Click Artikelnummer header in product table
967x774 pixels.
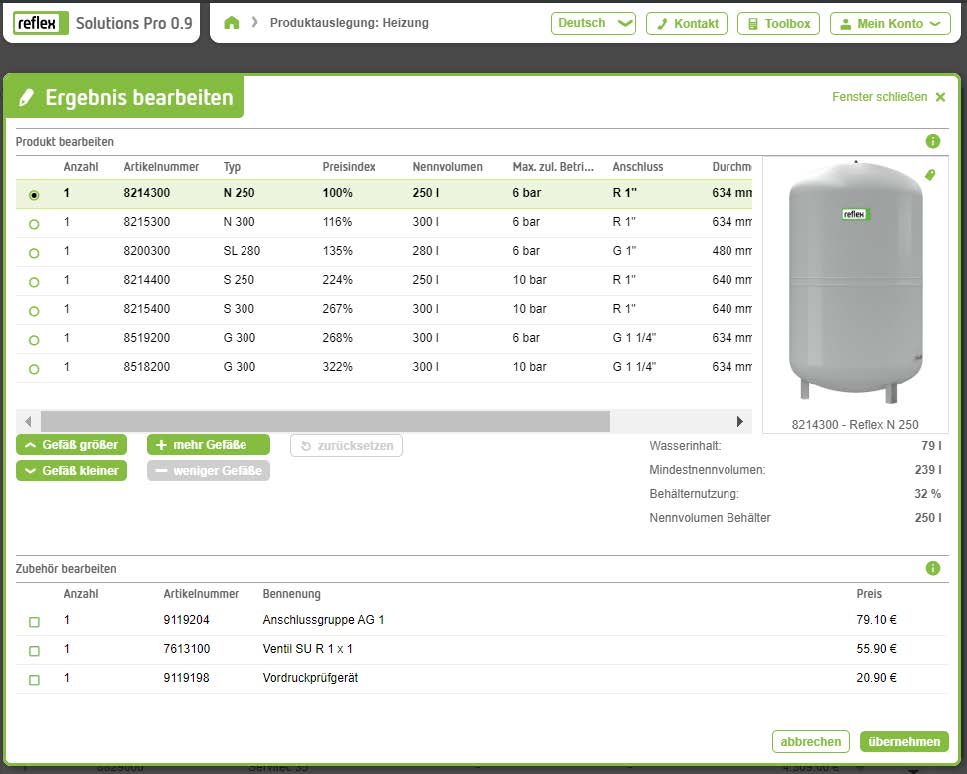tap(161, 167)
